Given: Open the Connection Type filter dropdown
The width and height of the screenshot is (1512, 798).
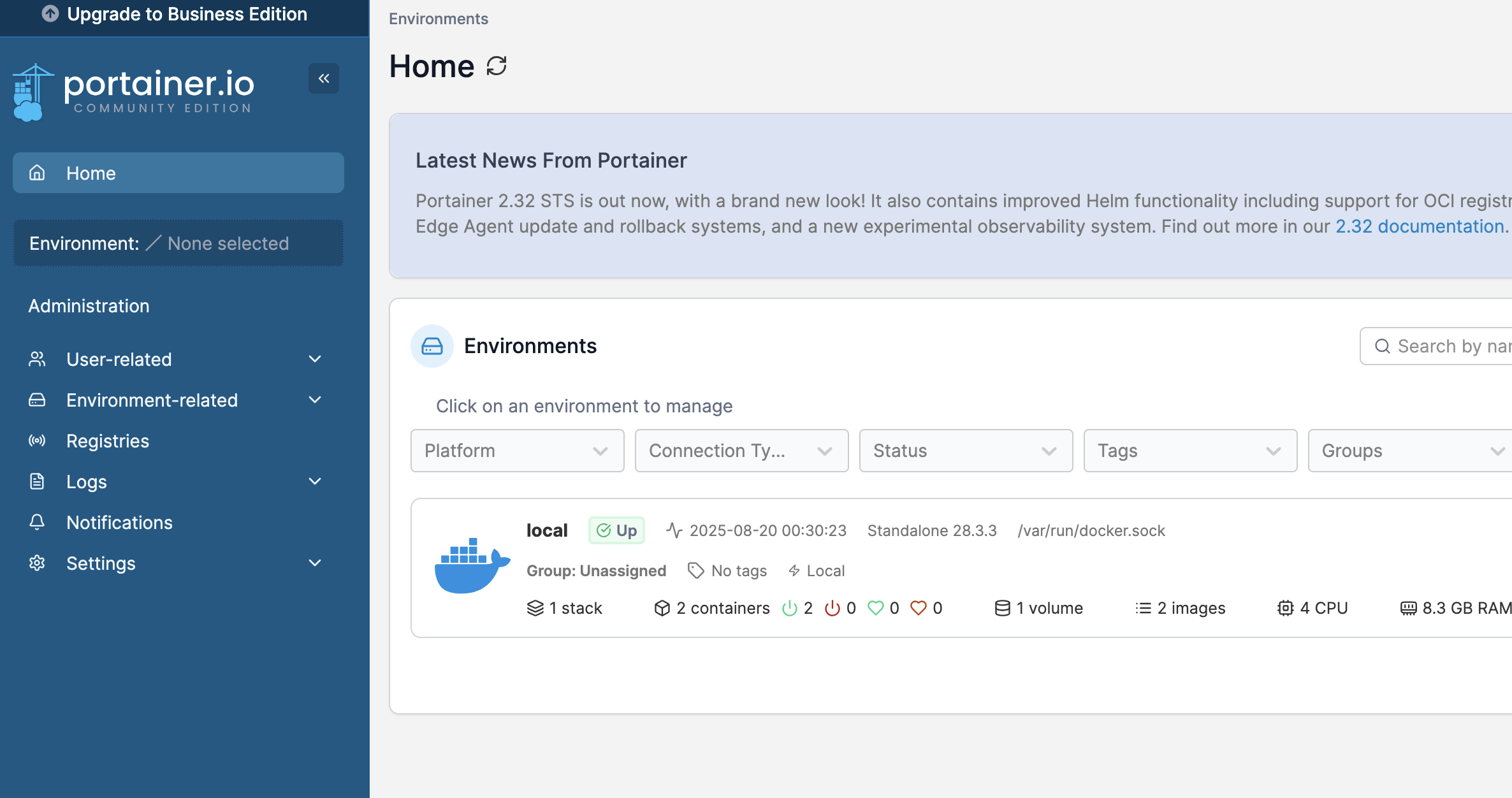Looking at the screenshot, I should pyautogui.click(x=742, y=451).
